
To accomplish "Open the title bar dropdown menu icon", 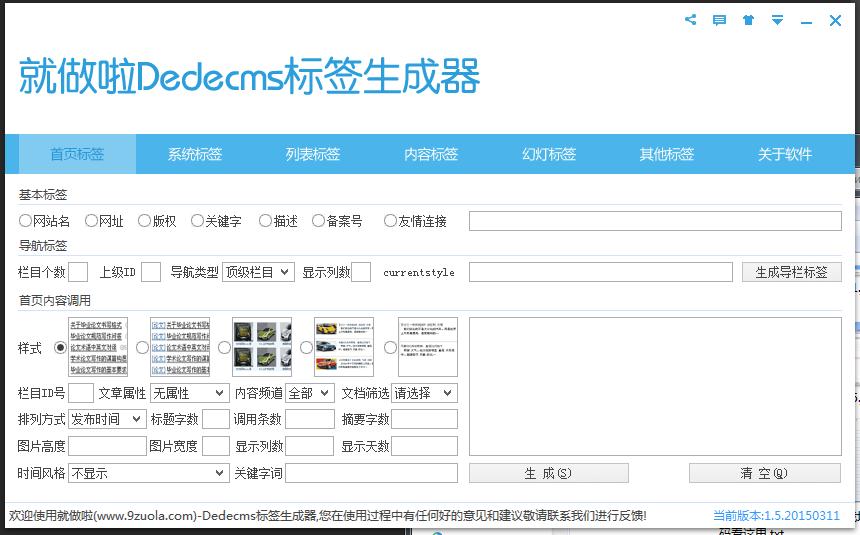I will tap(777, 20).
